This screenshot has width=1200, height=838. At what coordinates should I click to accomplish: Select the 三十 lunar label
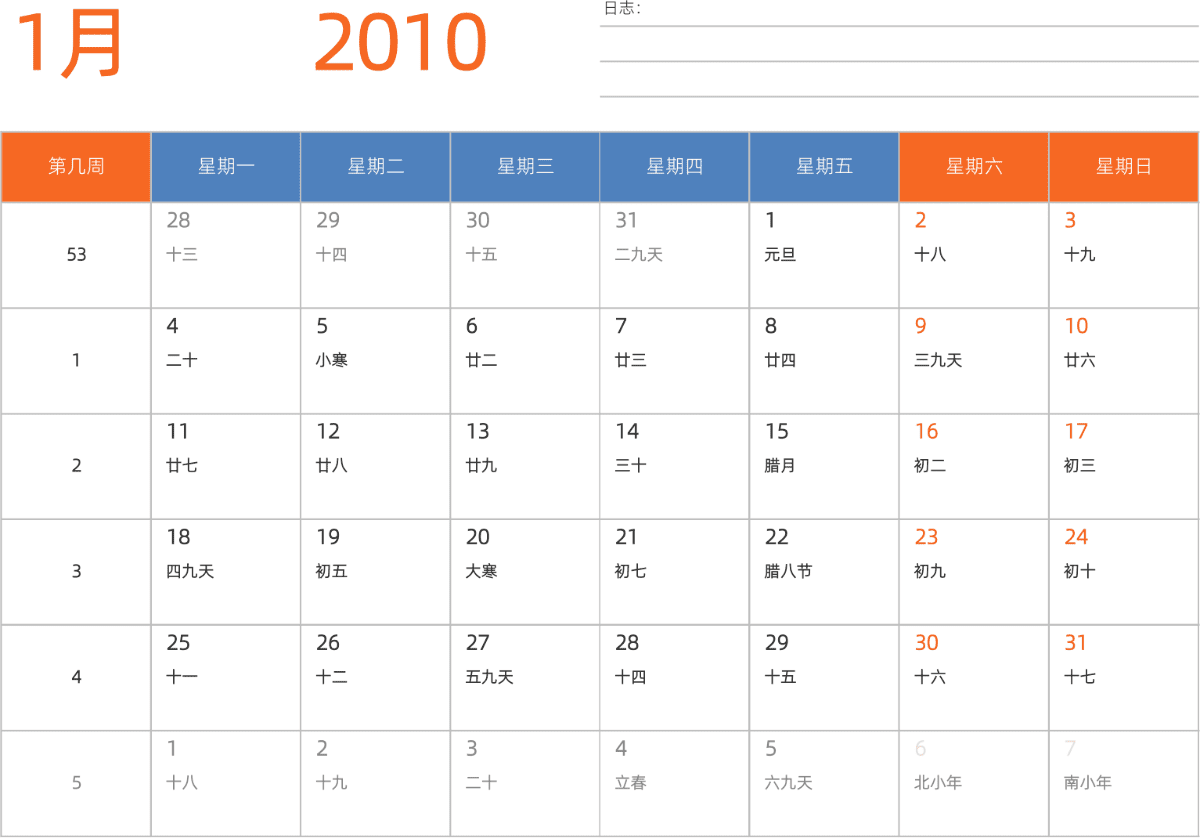[x=631, y=466]
